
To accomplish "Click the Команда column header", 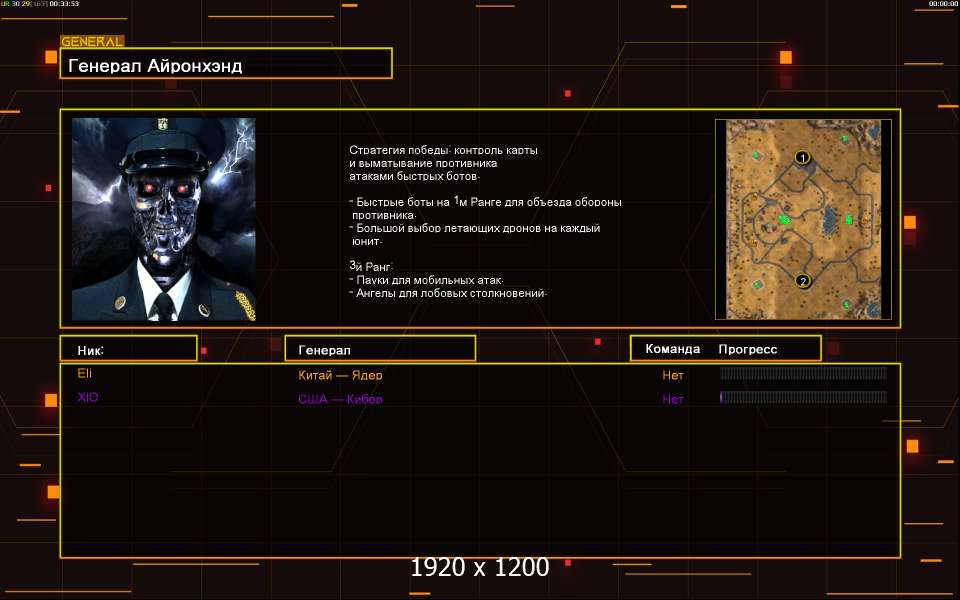I will pos(672,349).
